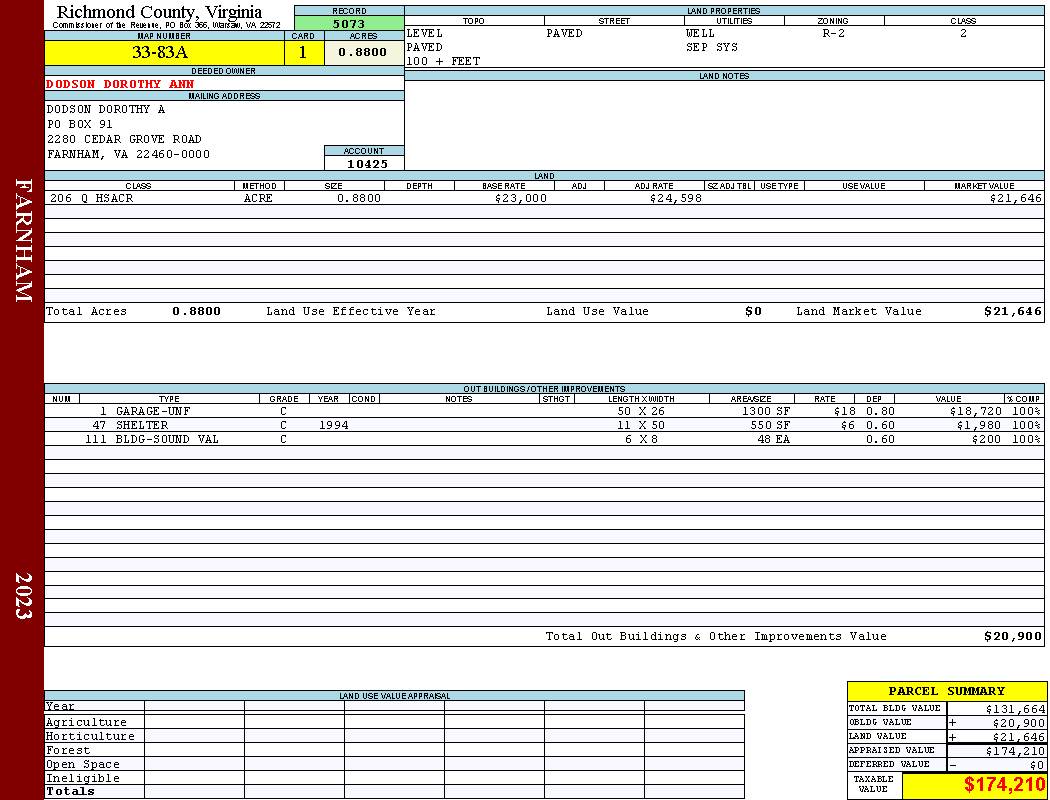
Task: Click garage area 1300 SF
Action: point(765,412)
